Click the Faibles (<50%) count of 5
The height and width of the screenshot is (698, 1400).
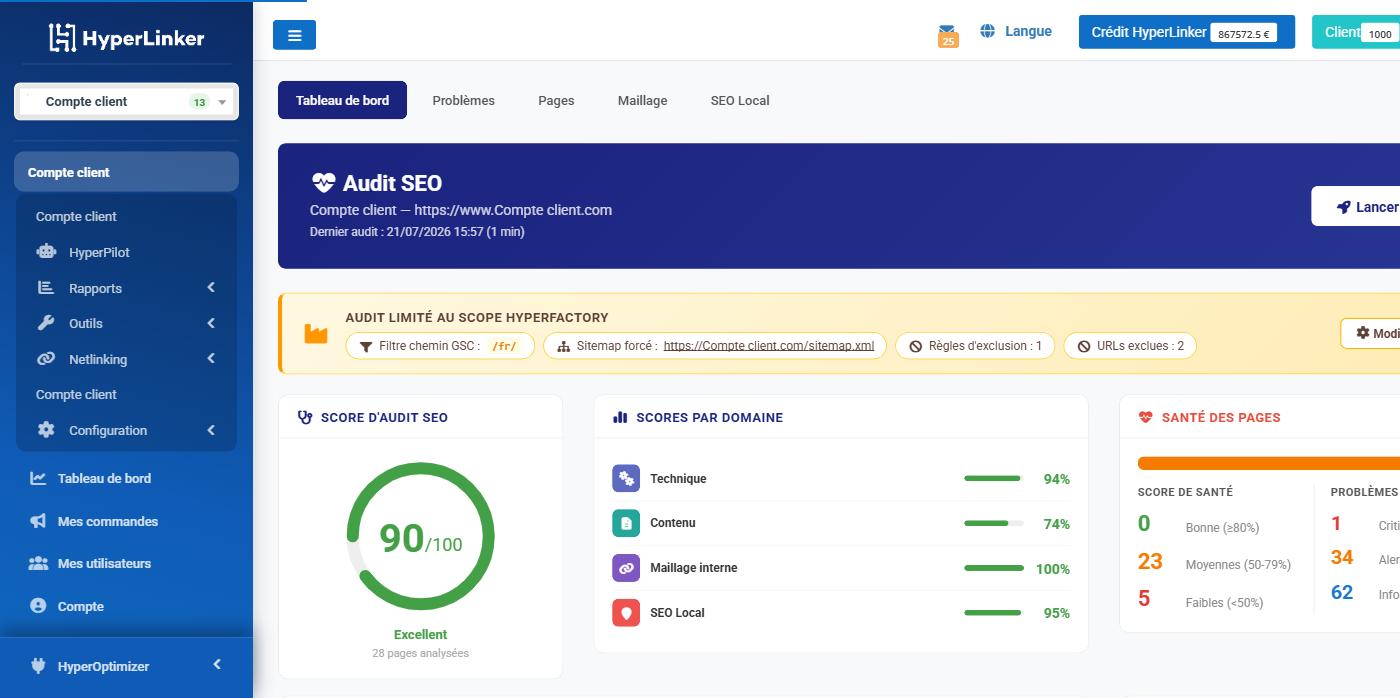(1144, 599)
